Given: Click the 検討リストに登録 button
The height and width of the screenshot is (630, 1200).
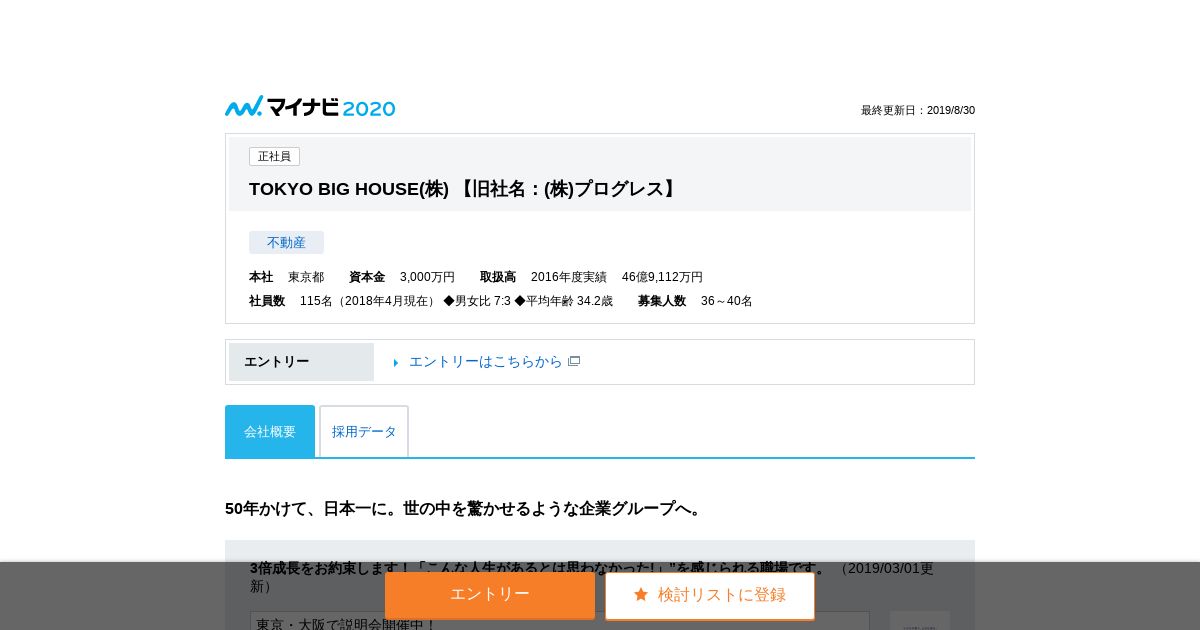Looking at the screenshot, I should (x=710, y=595).
